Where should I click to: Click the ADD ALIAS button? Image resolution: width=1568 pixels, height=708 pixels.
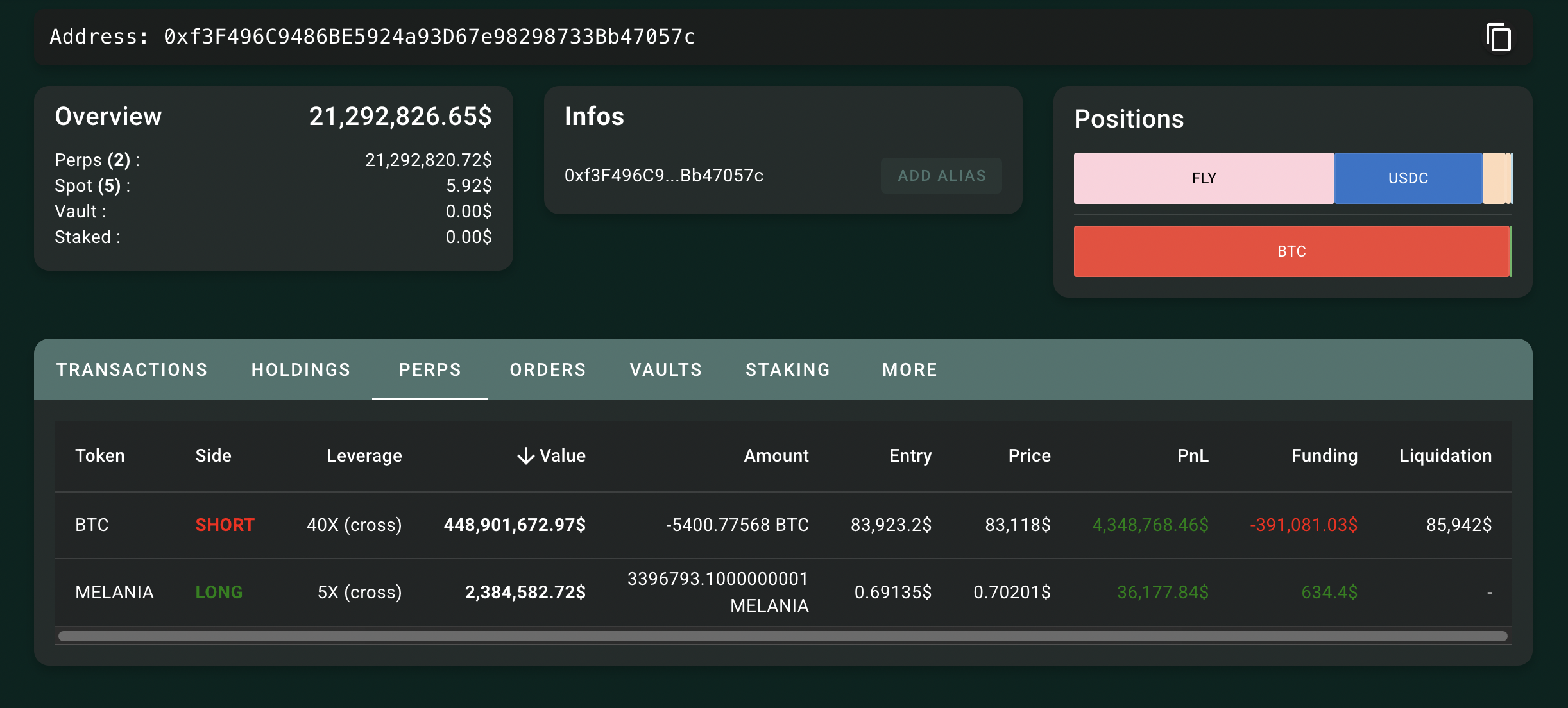[x=941, y=176]
